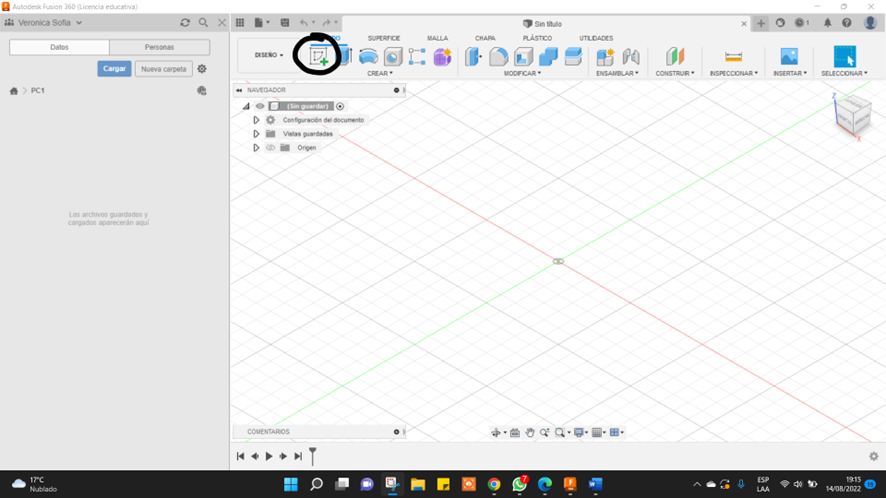Activate the Select tool icon
Screen dimensions: 886x498
point(844,57)
